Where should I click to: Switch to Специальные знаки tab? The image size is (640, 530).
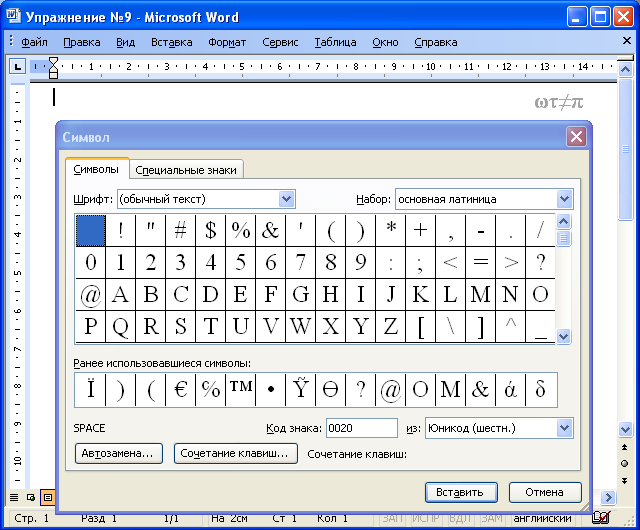(x=186, y=170)
